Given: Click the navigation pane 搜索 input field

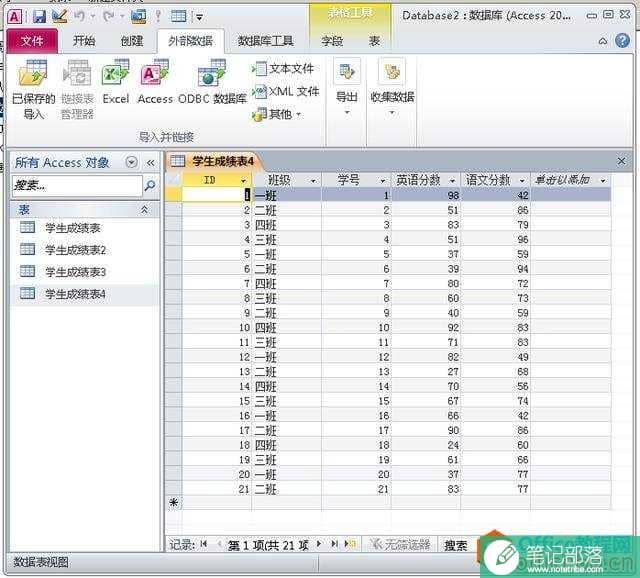Looking at the screenshot, I should coord(77,186).
